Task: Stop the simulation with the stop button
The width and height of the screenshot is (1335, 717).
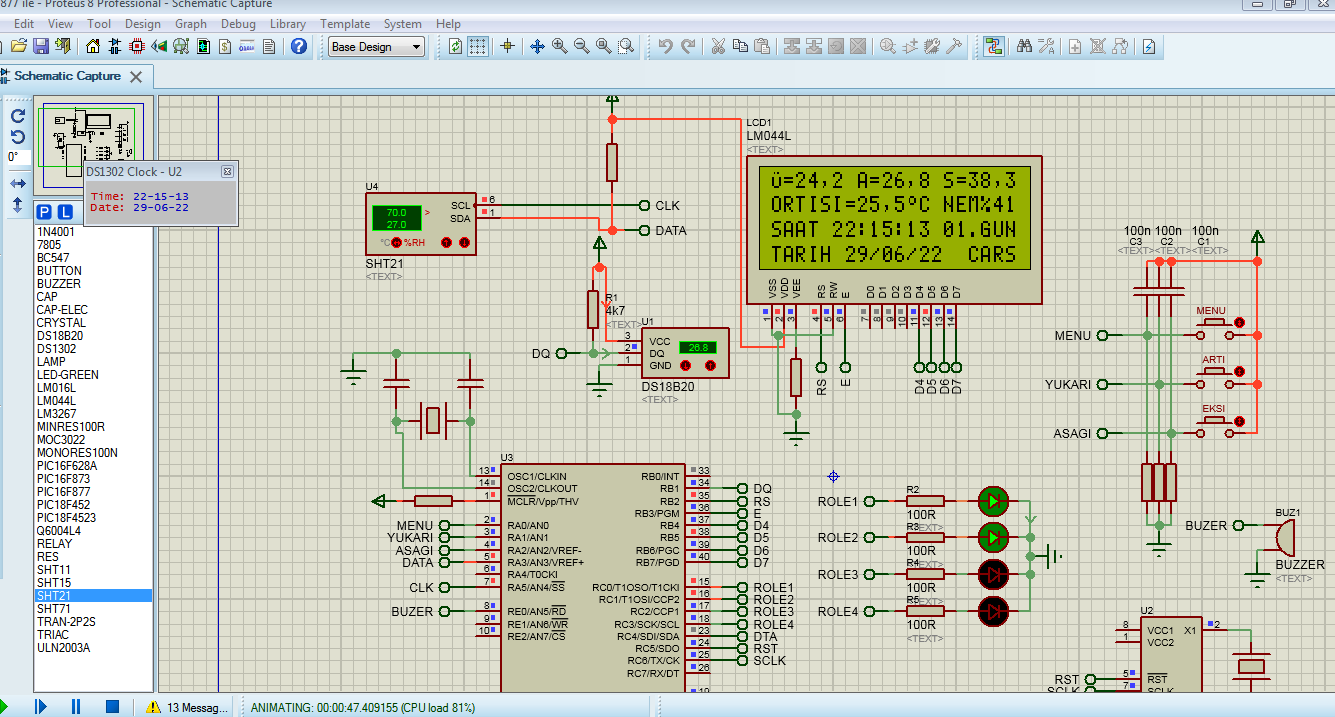Action: point(112,706)
